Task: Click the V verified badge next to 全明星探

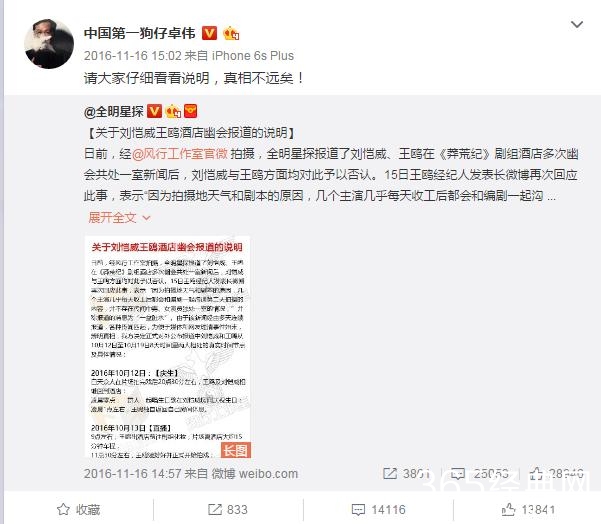Action: (x=154, y=111)
